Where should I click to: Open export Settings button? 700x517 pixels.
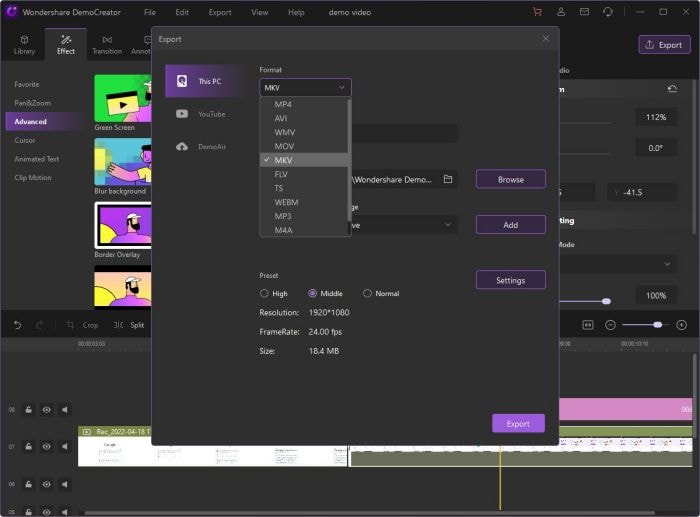click(x=511, y=280)
